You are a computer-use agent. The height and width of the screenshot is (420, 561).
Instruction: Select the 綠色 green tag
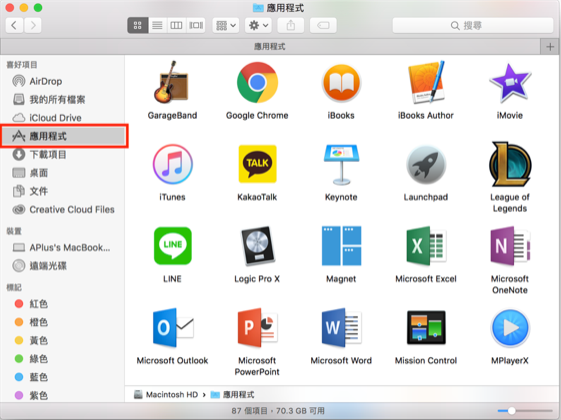[63, 358]
